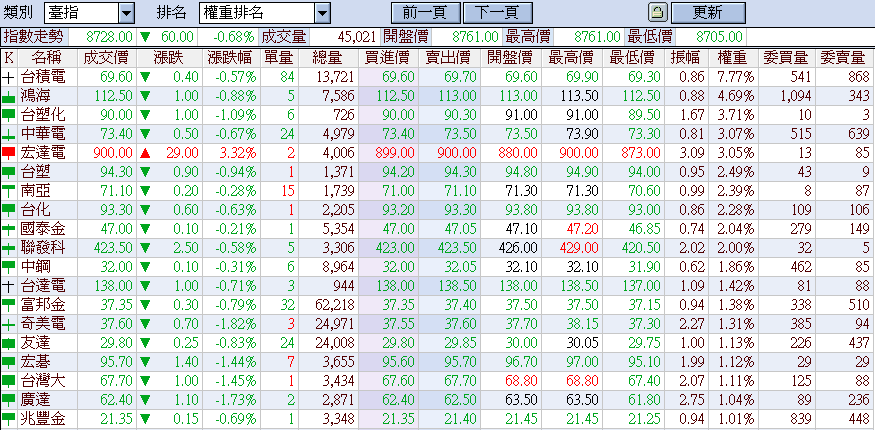Image resolution: width=875 pixels, height=430 pixels.
Task: Go to next page with 下一頁
Action: pyautogui.click(x=498, y=12)
